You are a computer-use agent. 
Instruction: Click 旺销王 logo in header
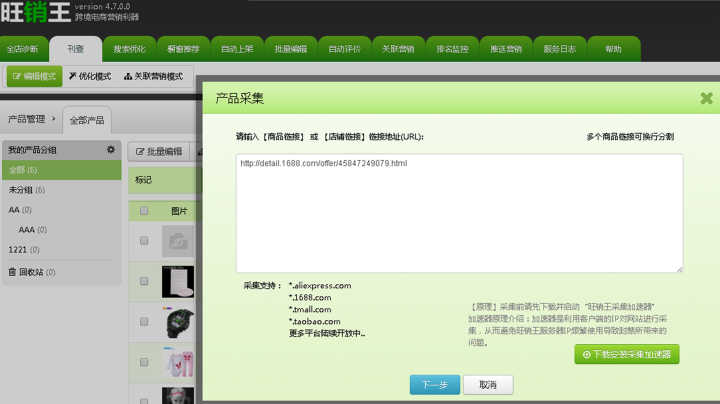coord(36,12)
